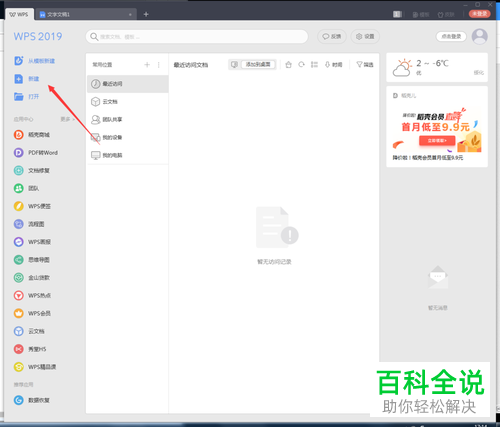Click the trash icon in recent documents toolbar
The image size is (500, 427).
pos(289,64)
